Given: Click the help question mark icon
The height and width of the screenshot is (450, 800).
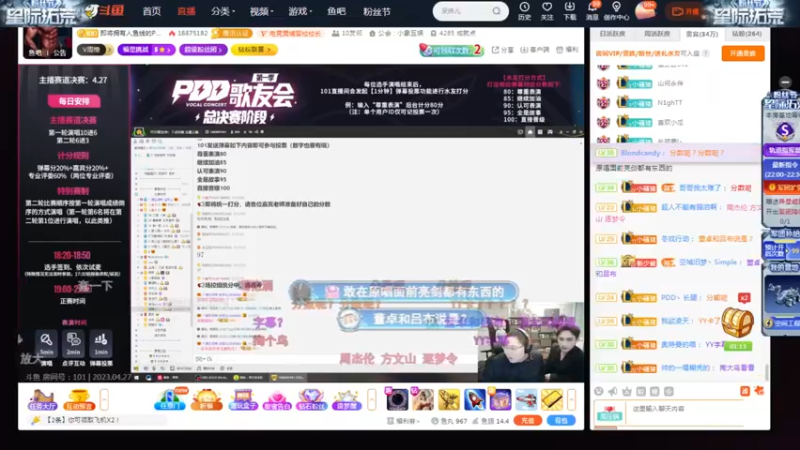Looking at the screenshot, I should (706, 53).
